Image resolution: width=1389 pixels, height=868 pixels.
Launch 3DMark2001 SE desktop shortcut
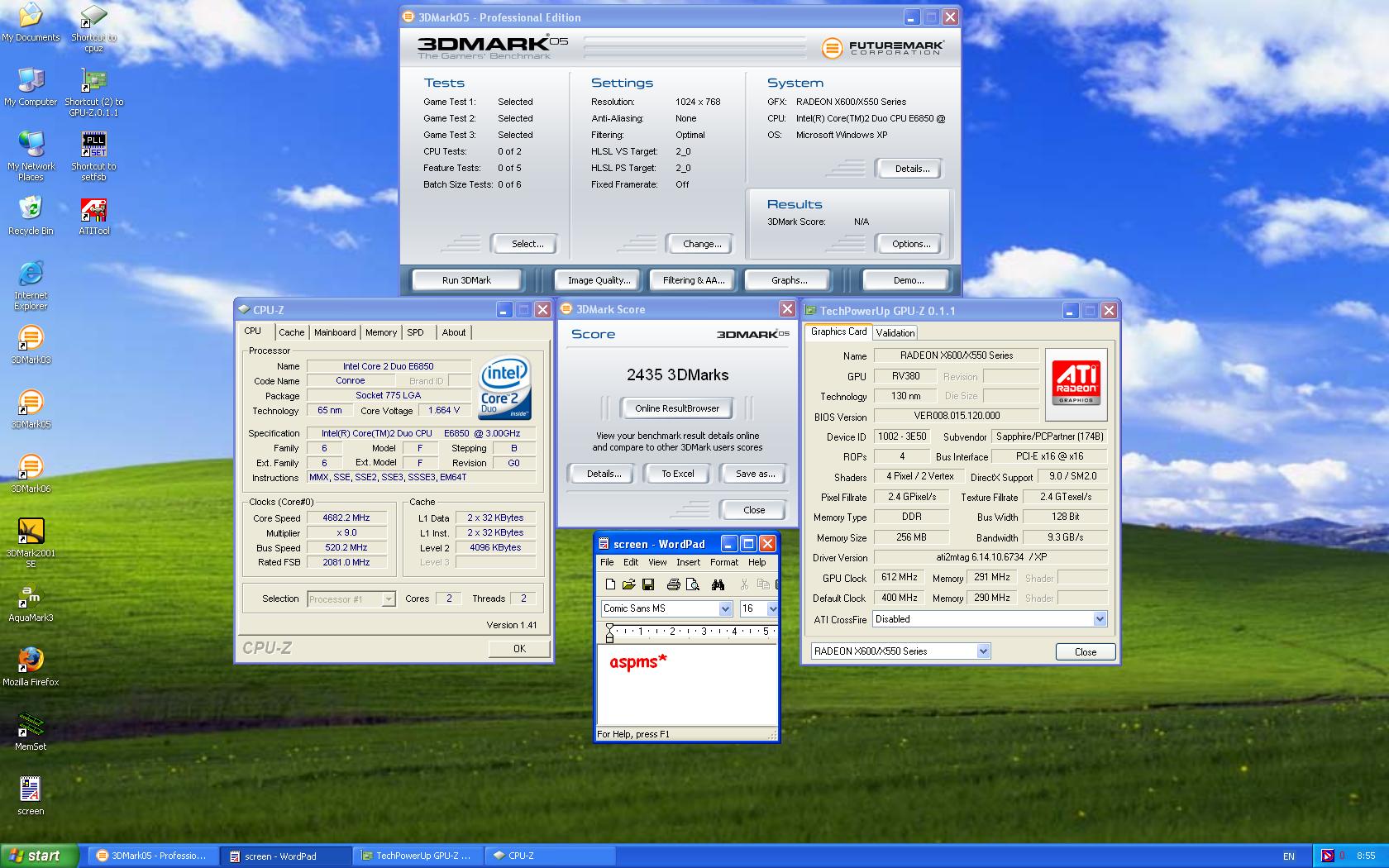point(31,543)
